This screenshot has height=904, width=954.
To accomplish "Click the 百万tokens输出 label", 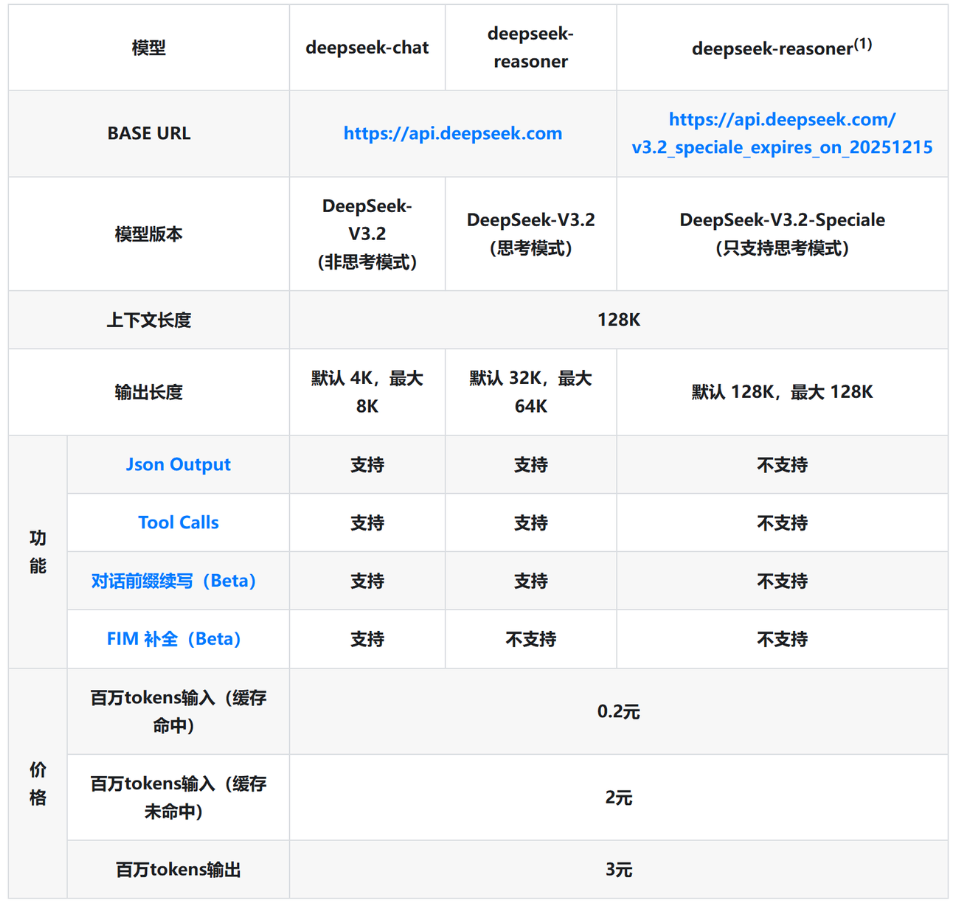I will coord(178,869).
